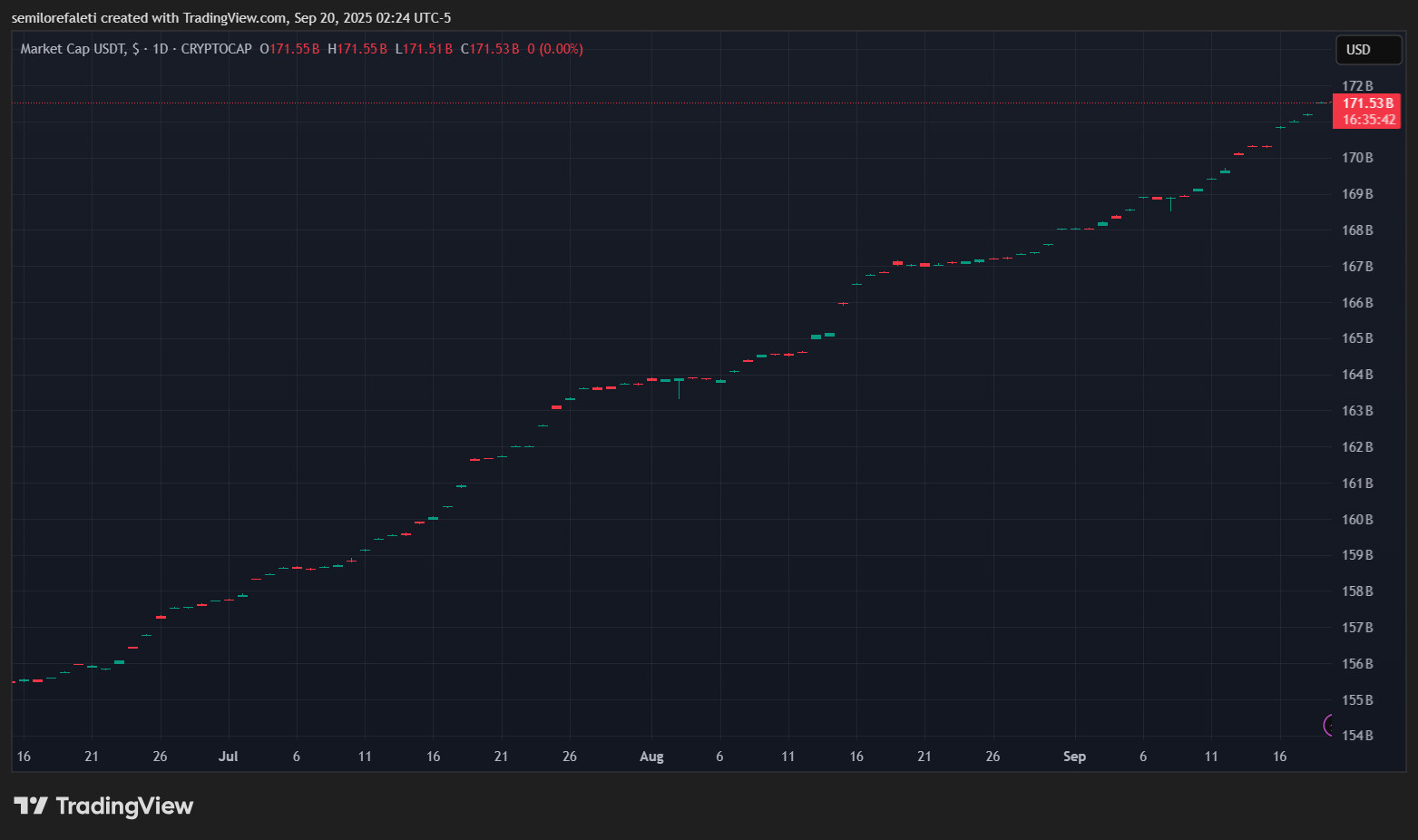Click the purple circular event icon near 154B
Viewport: 1418px width, 840px height.
(1329, 725)
